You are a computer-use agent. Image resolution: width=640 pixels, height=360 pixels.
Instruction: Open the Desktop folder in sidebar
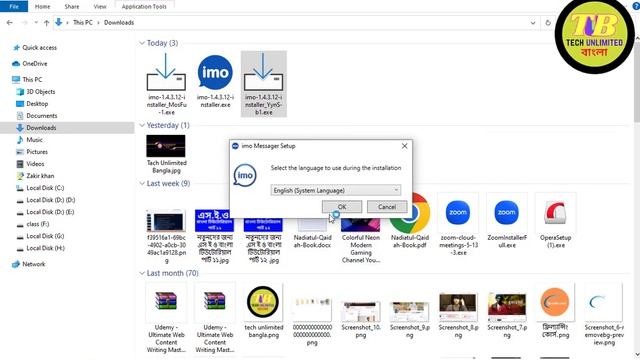coord(37,104)
